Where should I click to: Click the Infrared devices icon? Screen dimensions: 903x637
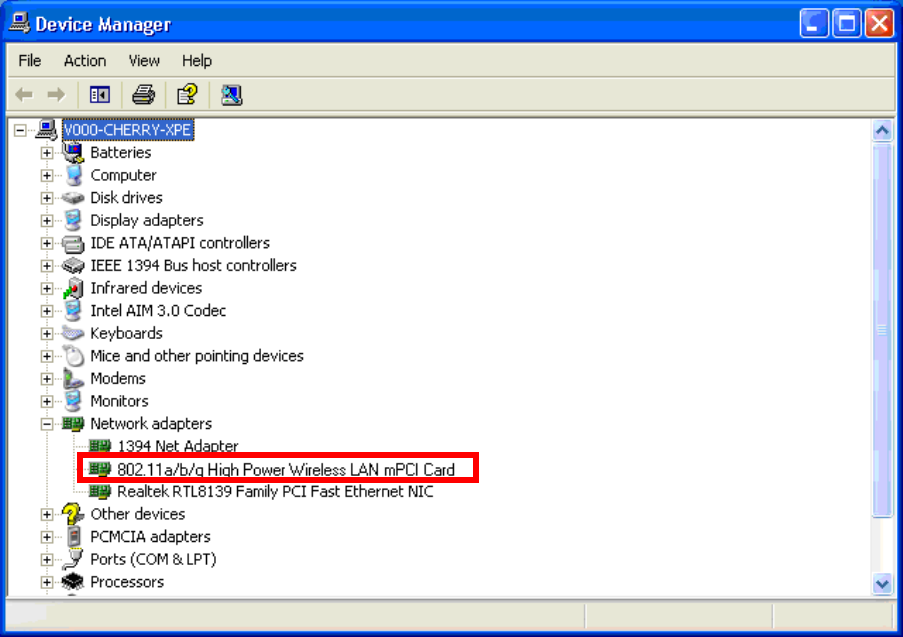[73, 288]
